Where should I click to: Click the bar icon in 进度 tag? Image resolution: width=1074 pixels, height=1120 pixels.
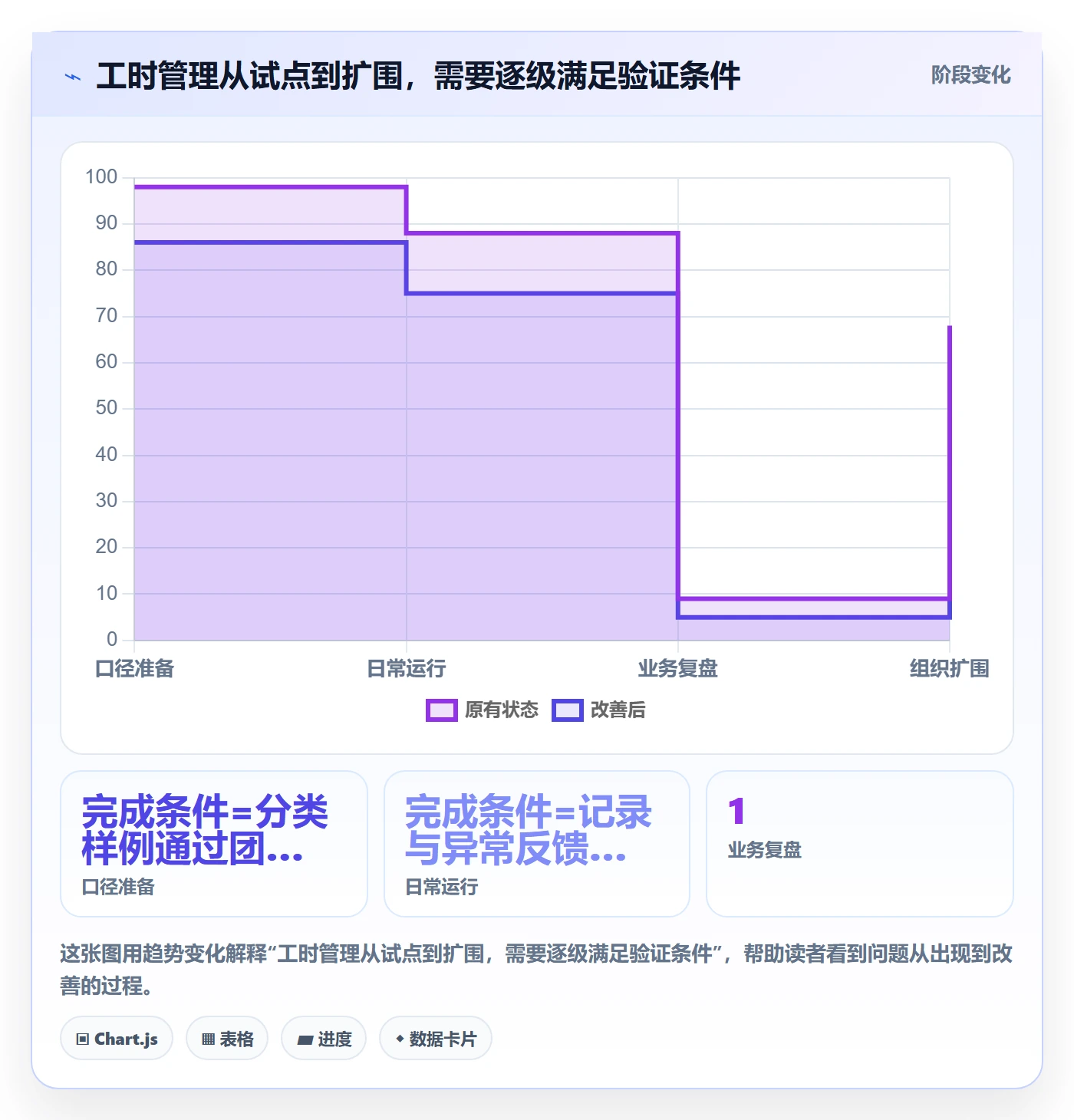[x=305, y=1040]
